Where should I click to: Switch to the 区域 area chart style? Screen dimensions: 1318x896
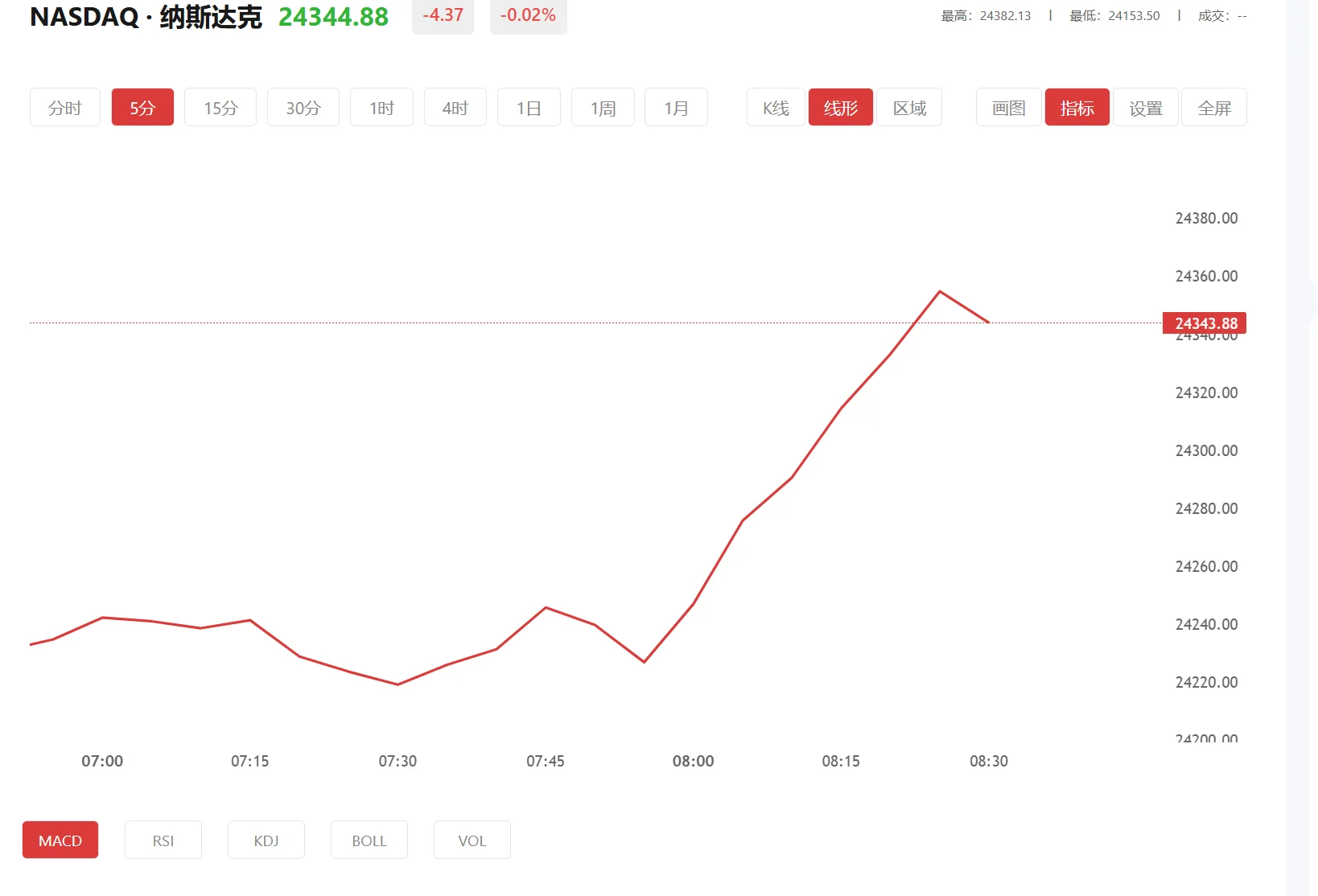click(x=909, y=107)
